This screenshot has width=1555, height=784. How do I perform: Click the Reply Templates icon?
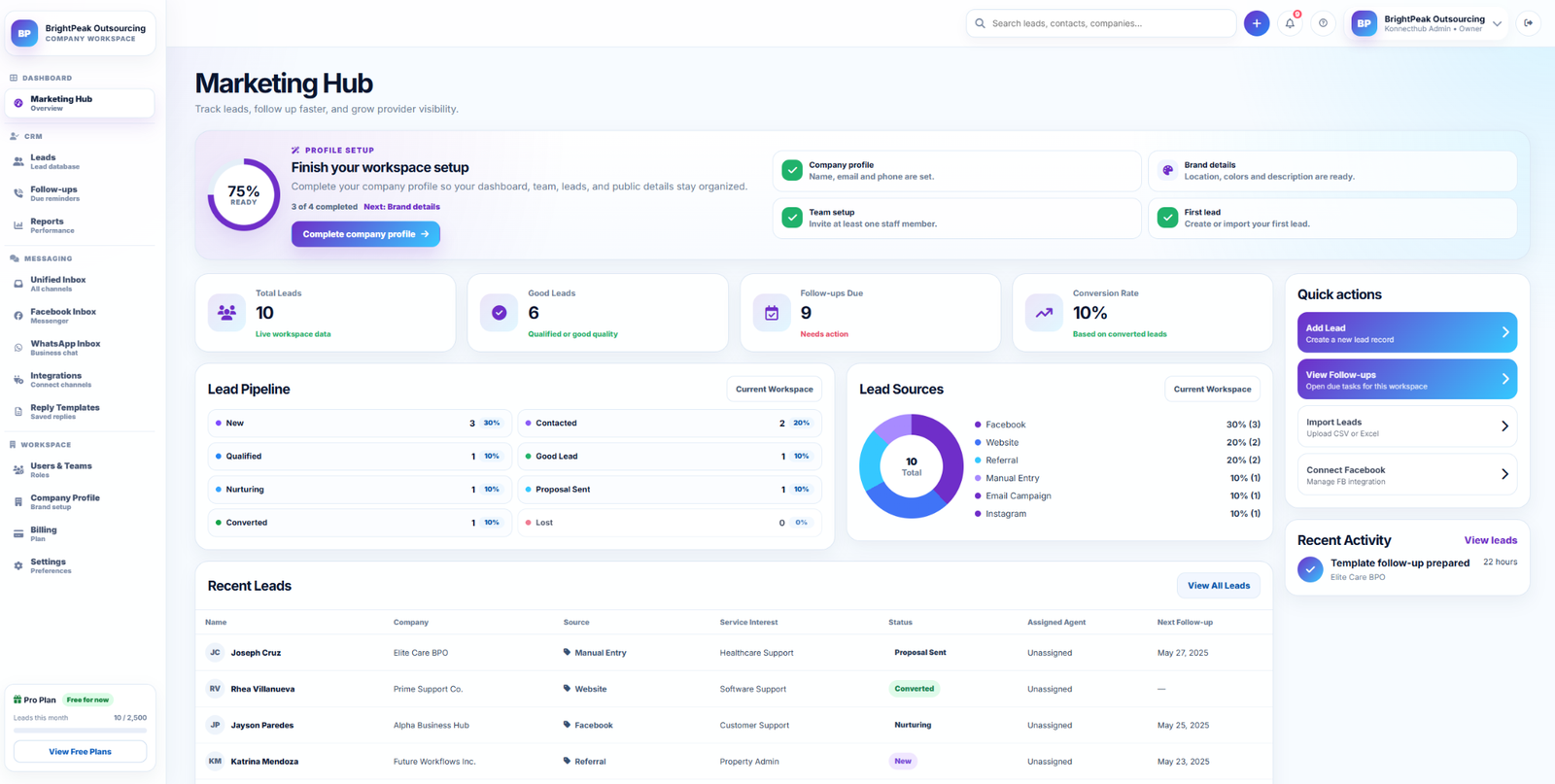[x=17, y=412]
